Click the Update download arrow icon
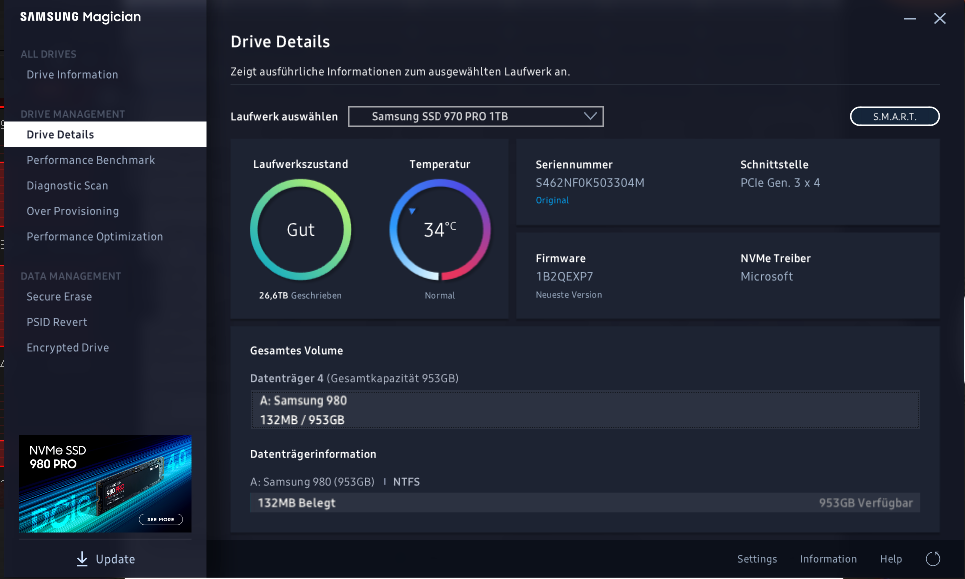 click(x=82, y=558)
